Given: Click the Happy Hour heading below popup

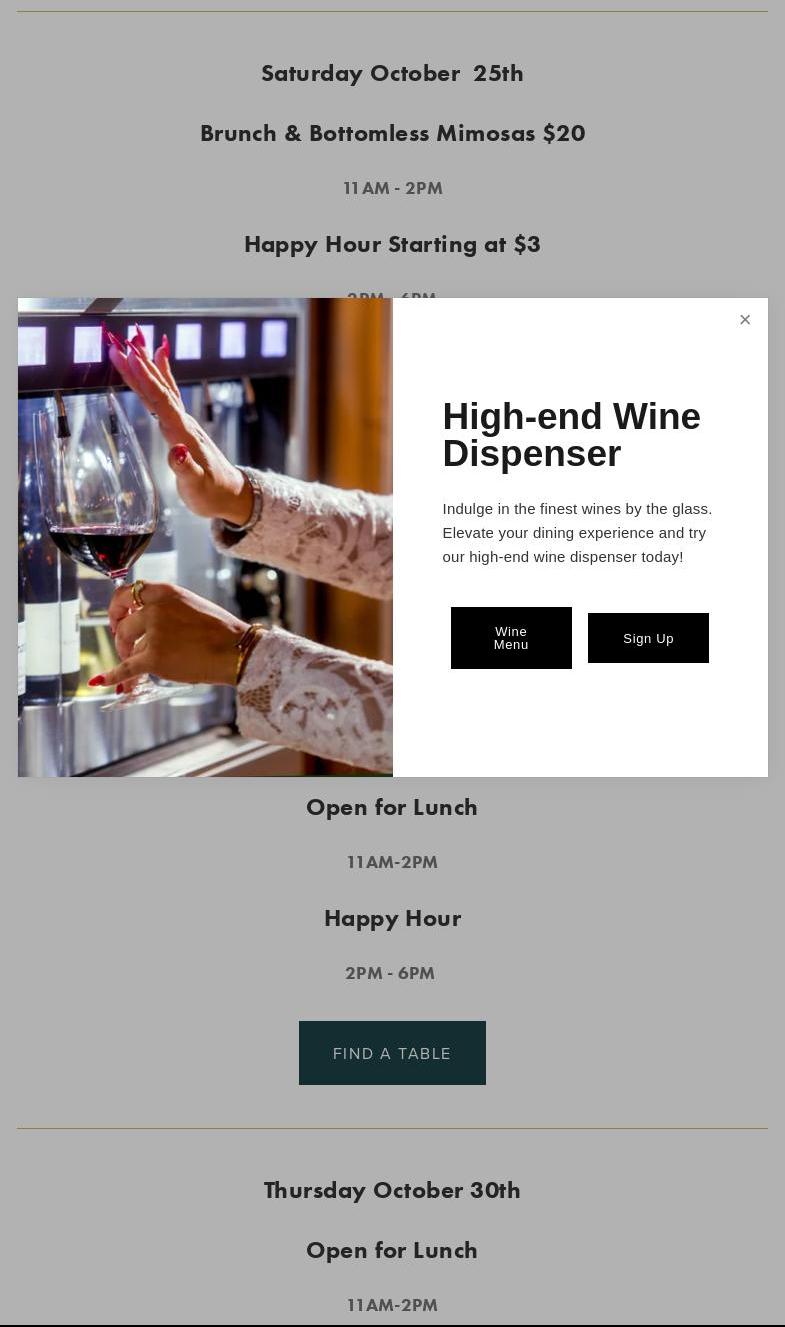Looking at the screenshot, I should pos(392,918).
